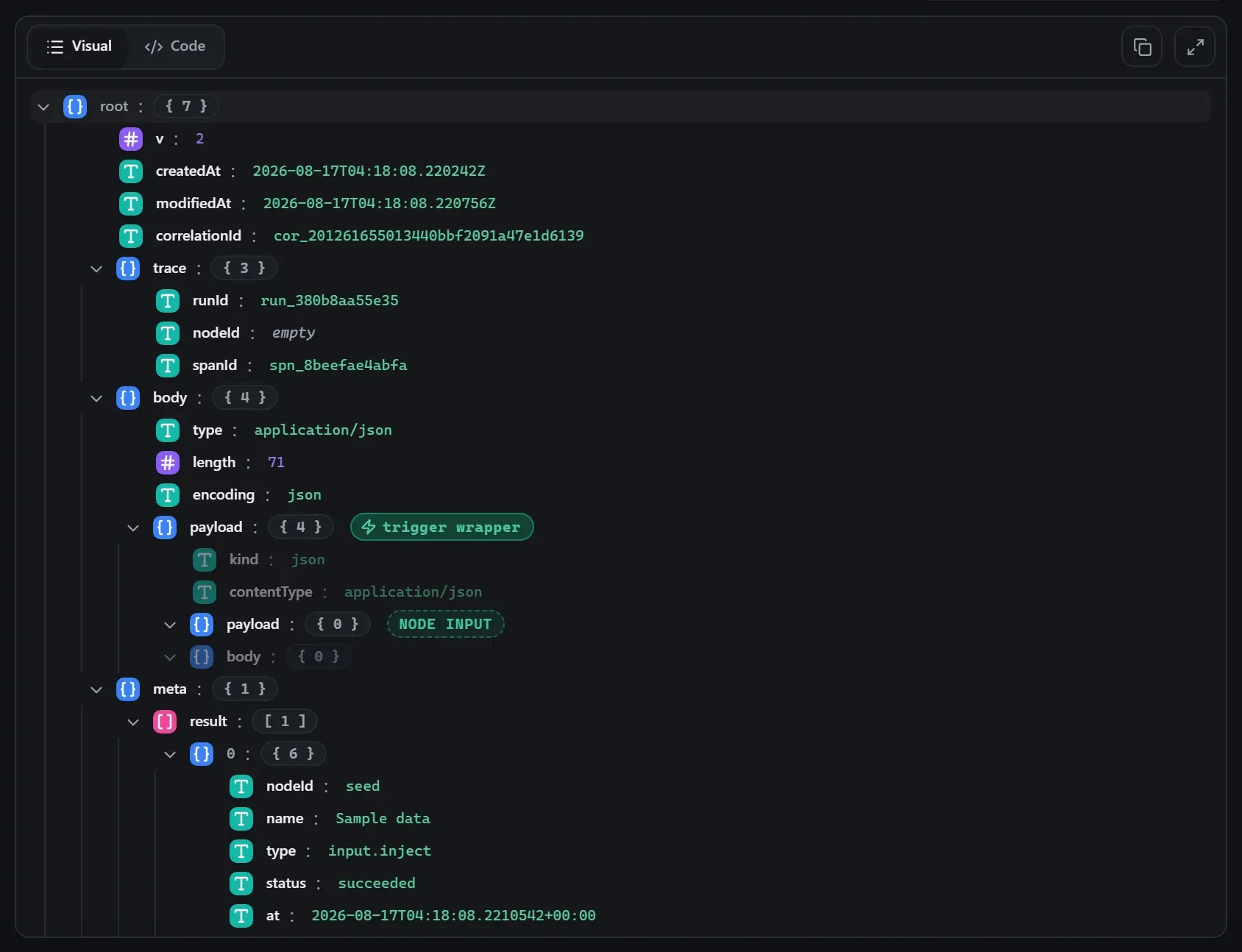Collapse the result item 0 chevron
This screenshot has height=952, width=1242.
170,754
